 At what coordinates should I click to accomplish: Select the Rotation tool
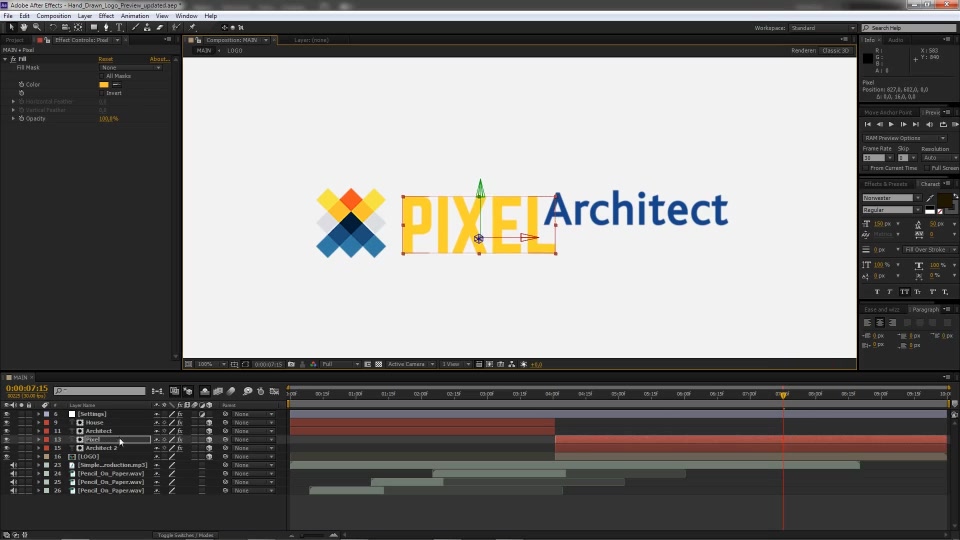[x=53, y=27]
